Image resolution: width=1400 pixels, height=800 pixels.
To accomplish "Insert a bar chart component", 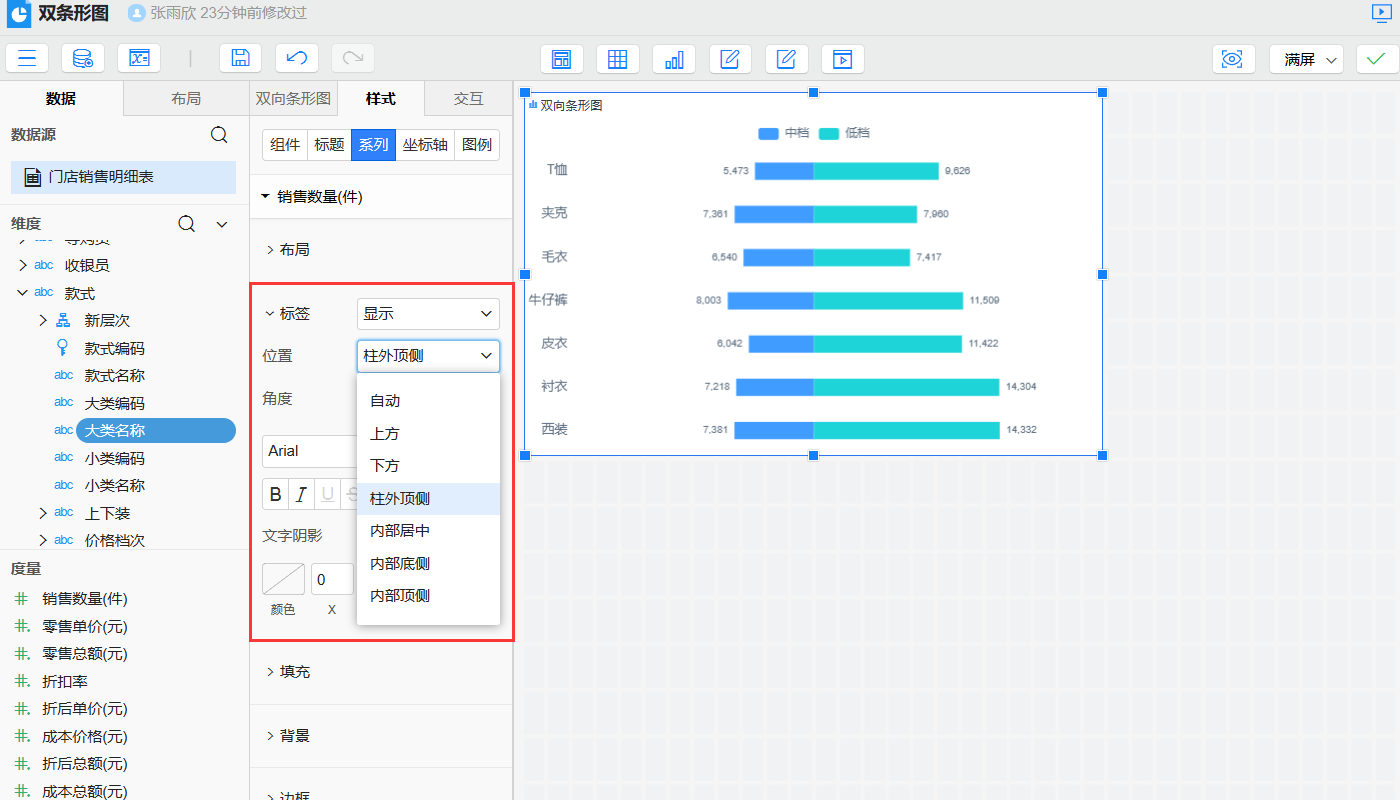I will pyautogui.click(x=674, y=59).
